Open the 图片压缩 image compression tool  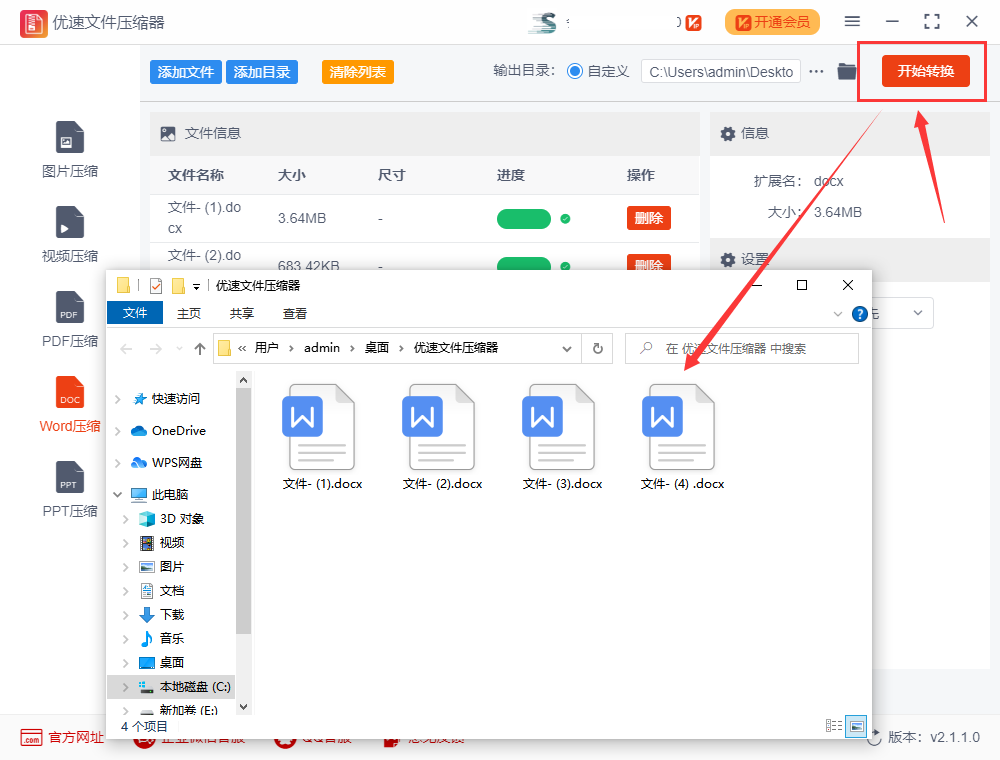[70, 149]
